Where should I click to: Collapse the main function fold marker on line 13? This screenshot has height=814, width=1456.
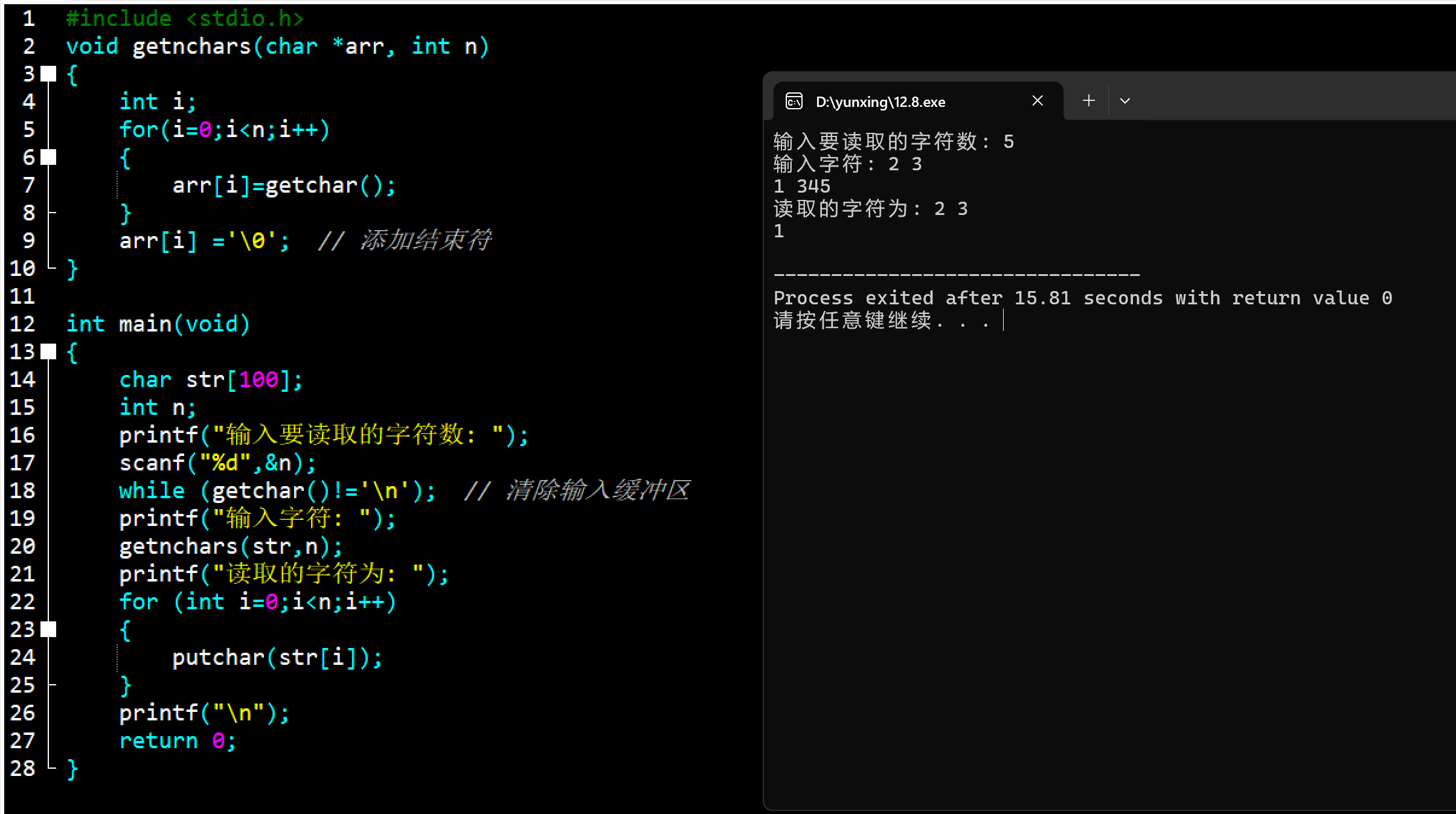tap(48, 351)
